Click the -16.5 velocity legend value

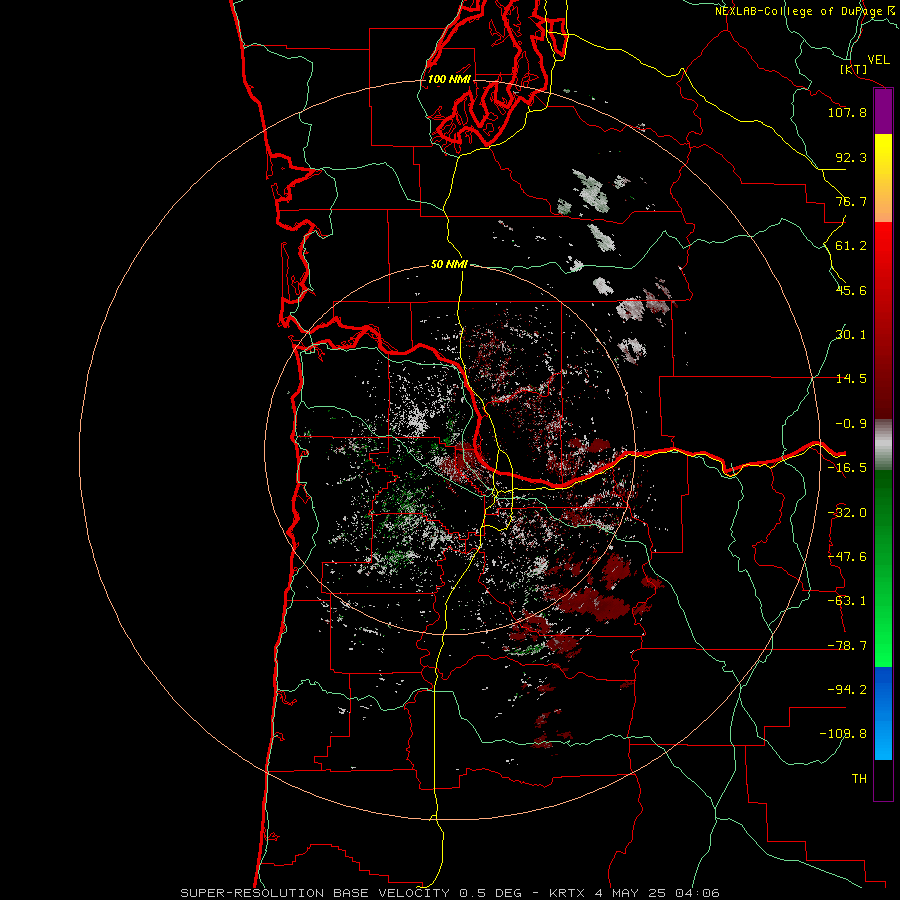point(847,468)
